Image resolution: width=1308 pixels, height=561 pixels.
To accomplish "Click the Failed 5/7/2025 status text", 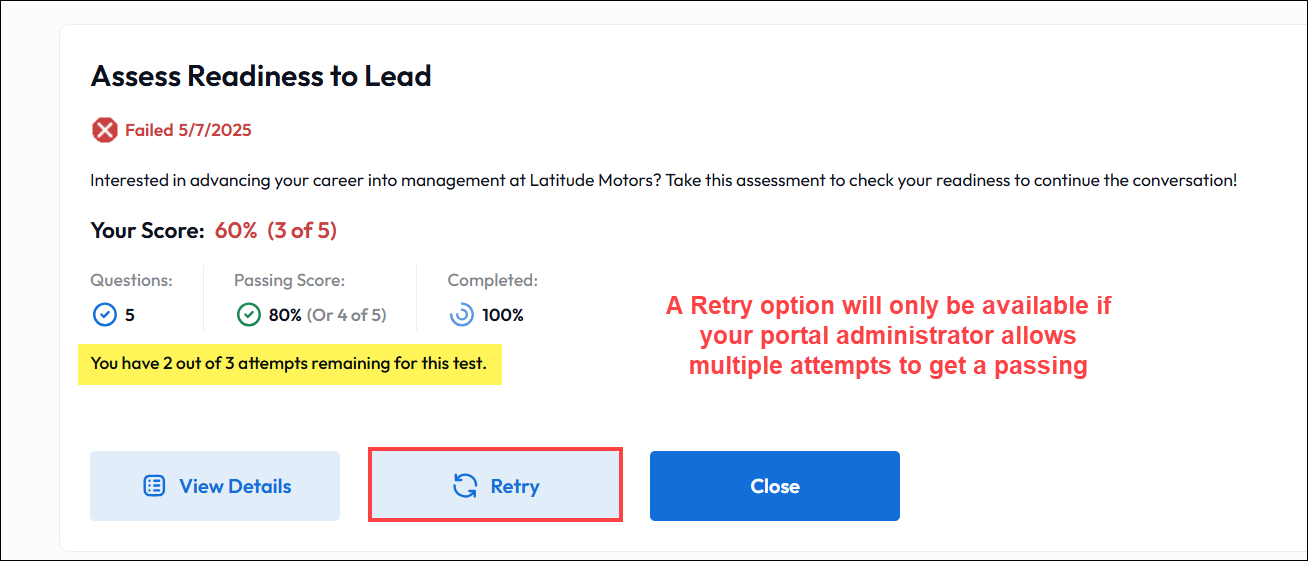I will coord(188,130).
